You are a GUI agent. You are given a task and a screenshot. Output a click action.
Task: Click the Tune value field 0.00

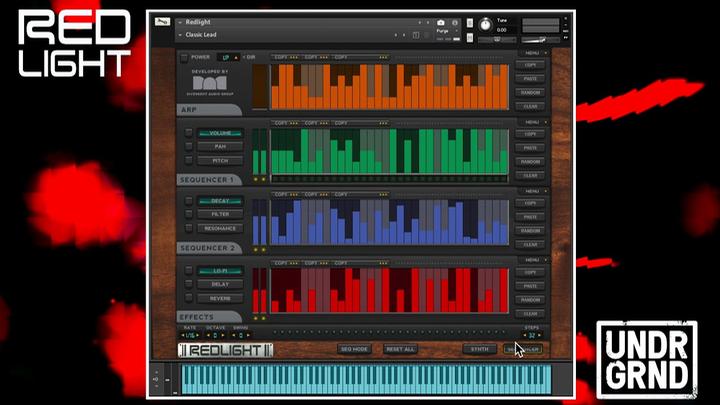tap(502, 30)
